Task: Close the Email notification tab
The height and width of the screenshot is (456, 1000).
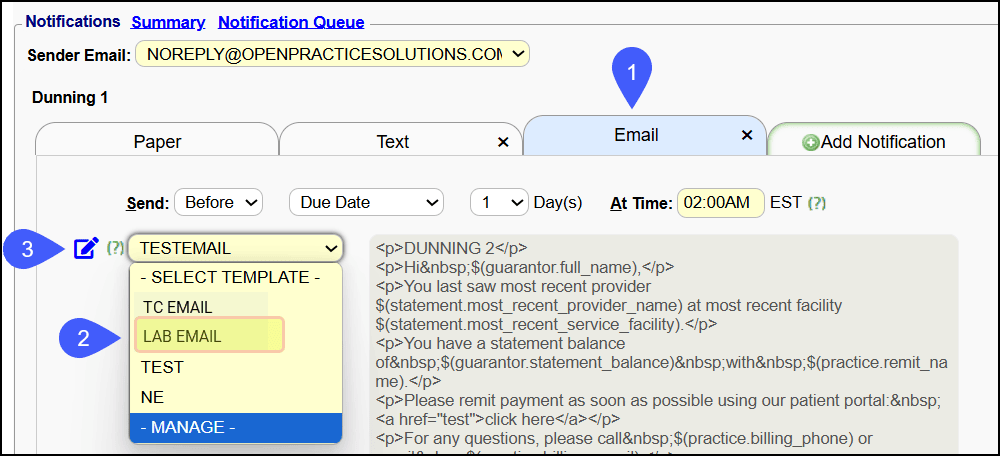Action: [746, 136]
